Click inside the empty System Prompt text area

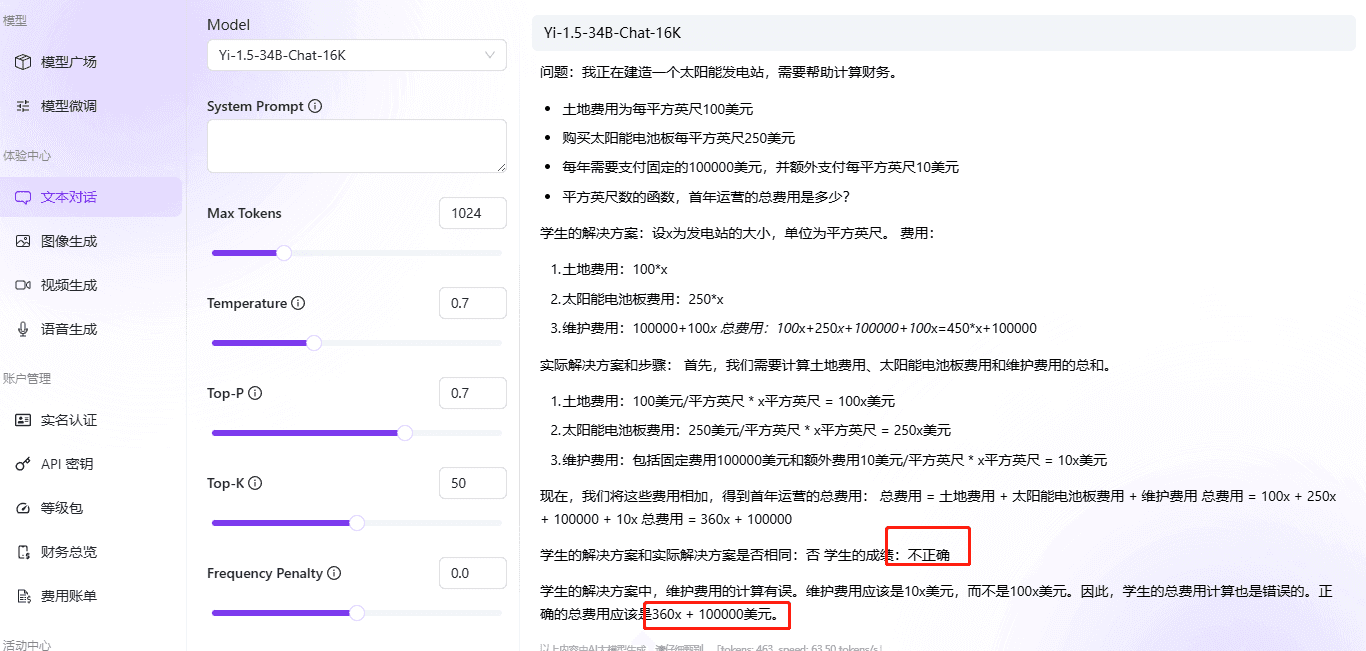click(x=356, y=146)
